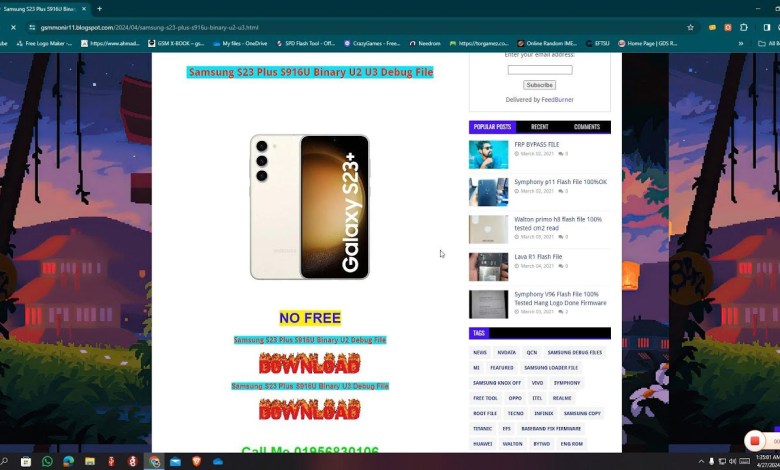Launch Brave browser from the taskbar
The width and height of the screenshot is (780, 470).
[195, 462]
